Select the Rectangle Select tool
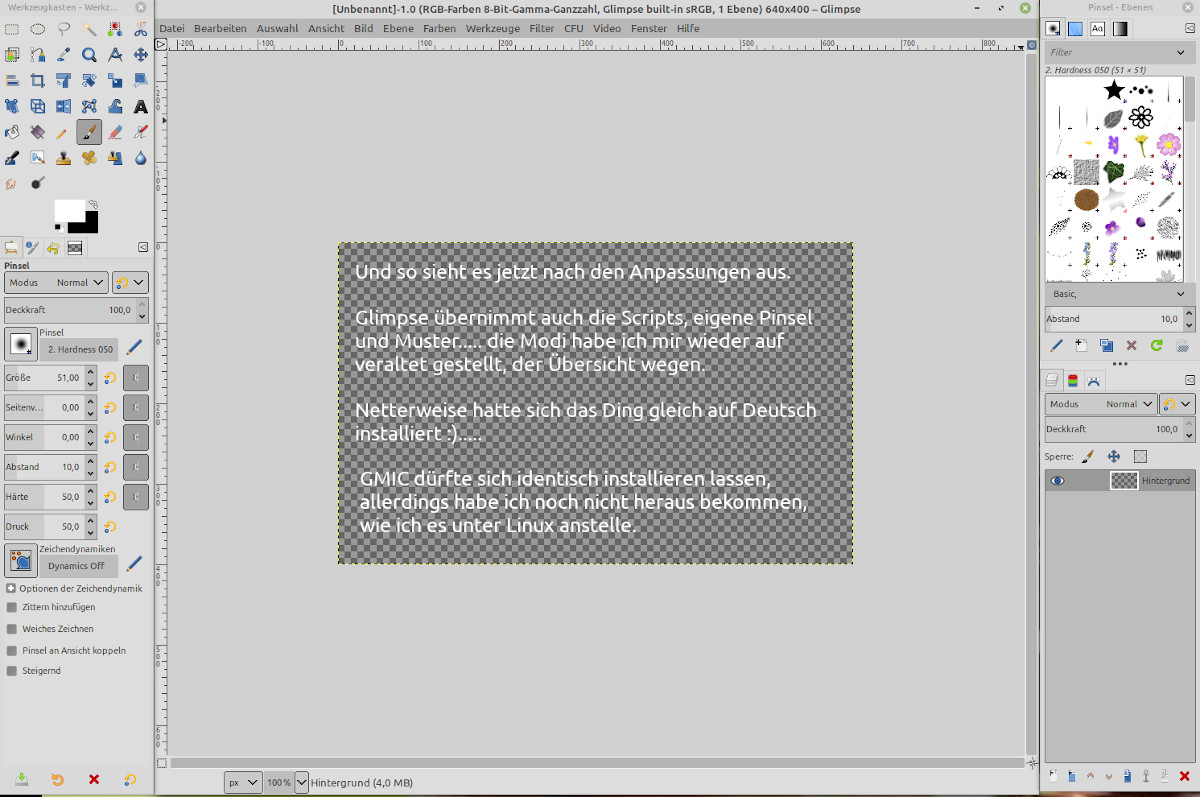1200x797 pixels. (x=11, y=29)
